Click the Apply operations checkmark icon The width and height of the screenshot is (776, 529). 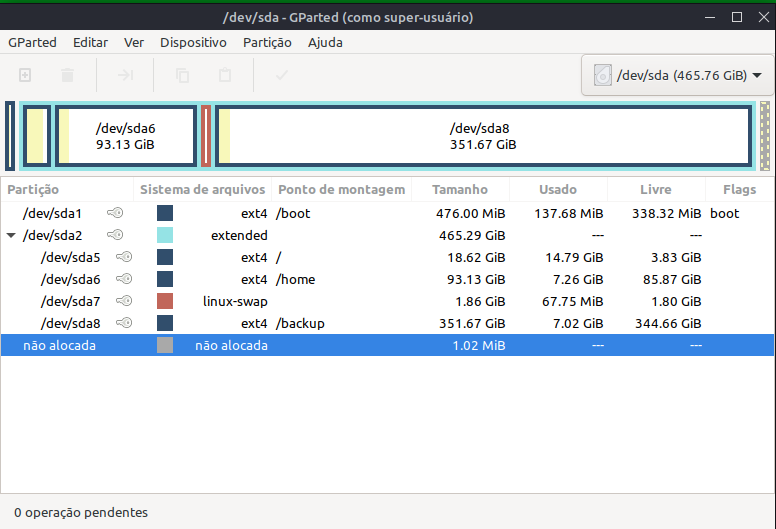tap(282, 75)
